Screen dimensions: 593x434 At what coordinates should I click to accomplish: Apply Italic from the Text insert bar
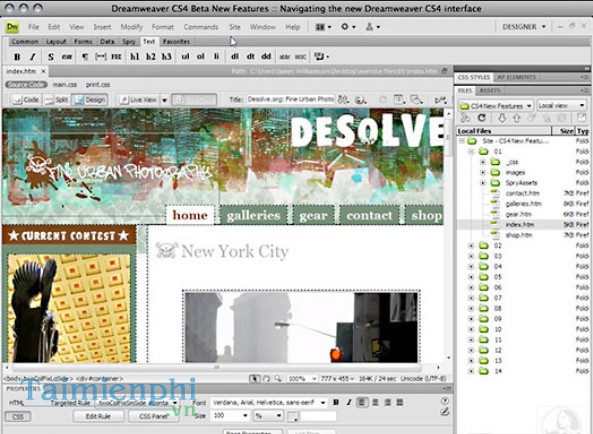(33, 57)
